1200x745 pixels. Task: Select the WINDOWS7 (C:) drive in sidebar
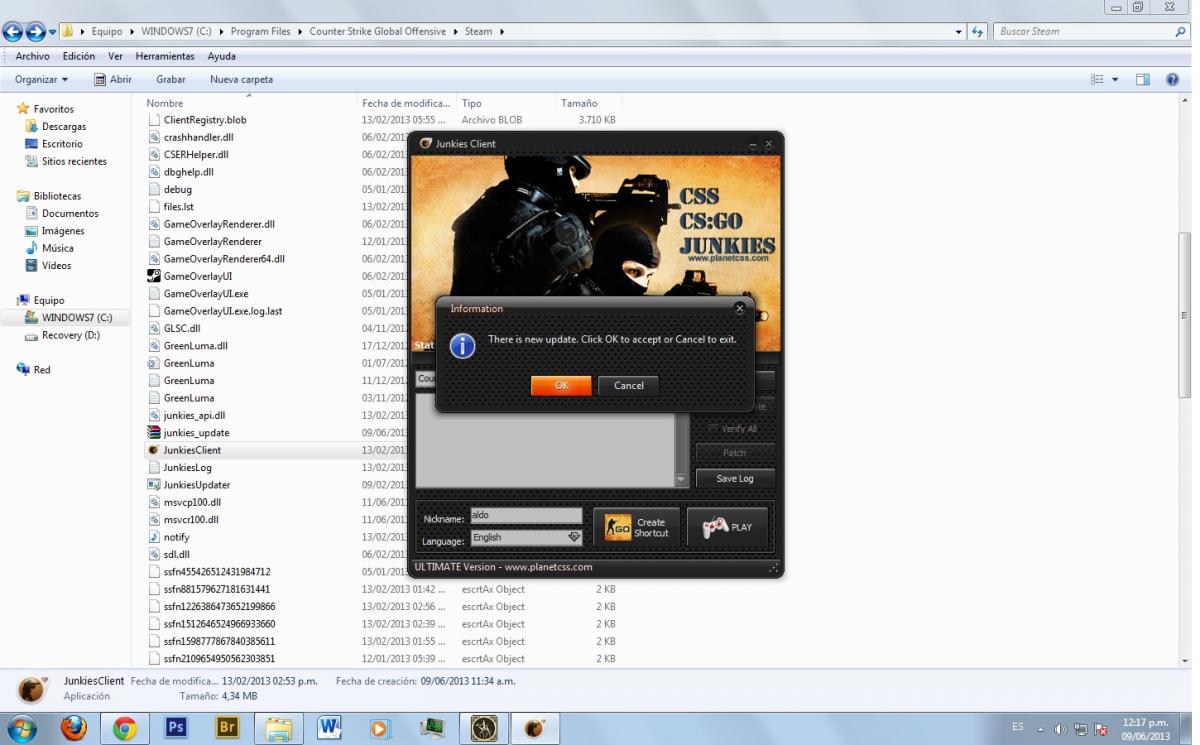click(x=77, y=318)
